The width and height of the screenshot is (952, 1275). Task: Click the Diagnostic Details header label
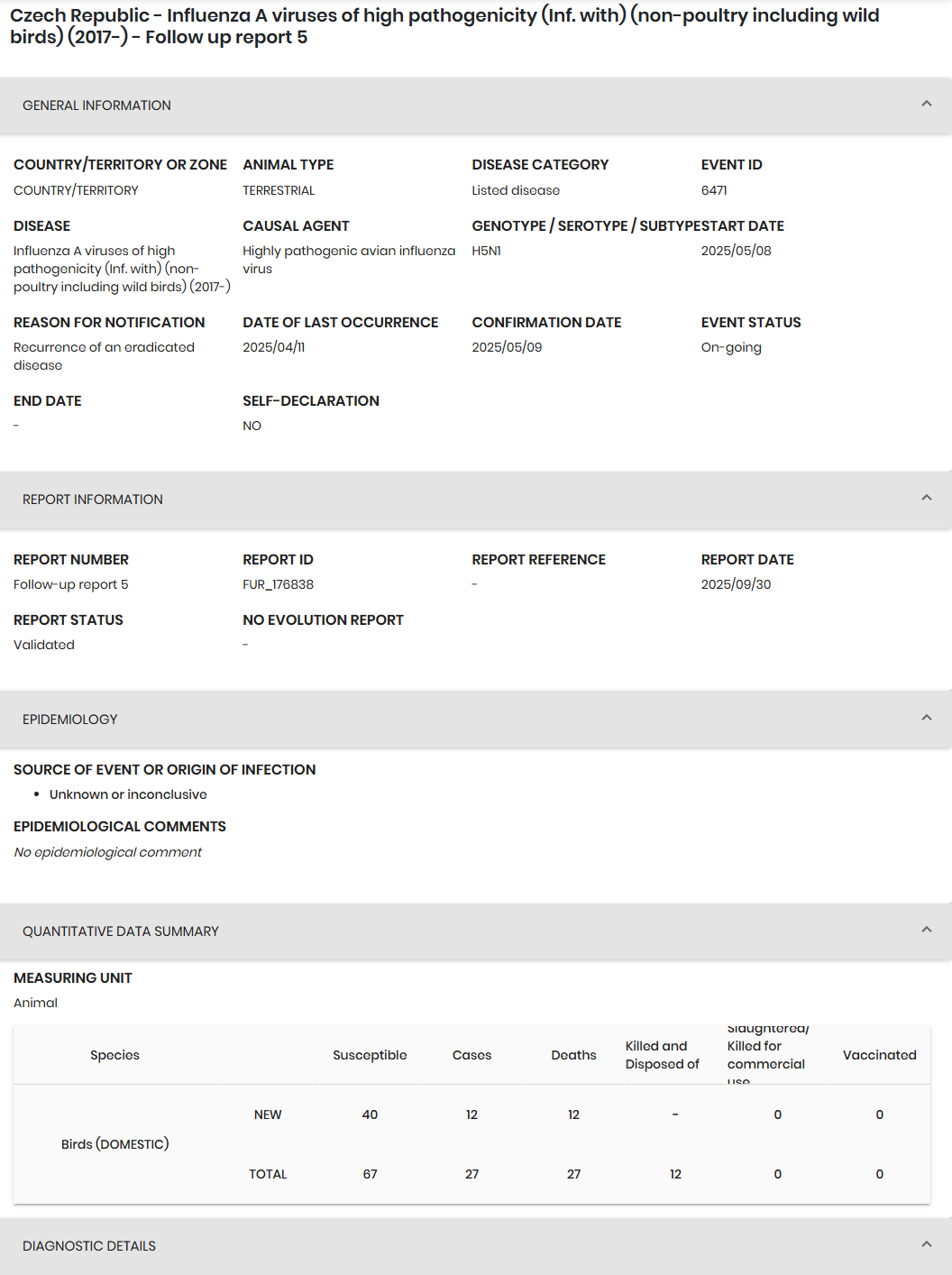pos(89,1246)
